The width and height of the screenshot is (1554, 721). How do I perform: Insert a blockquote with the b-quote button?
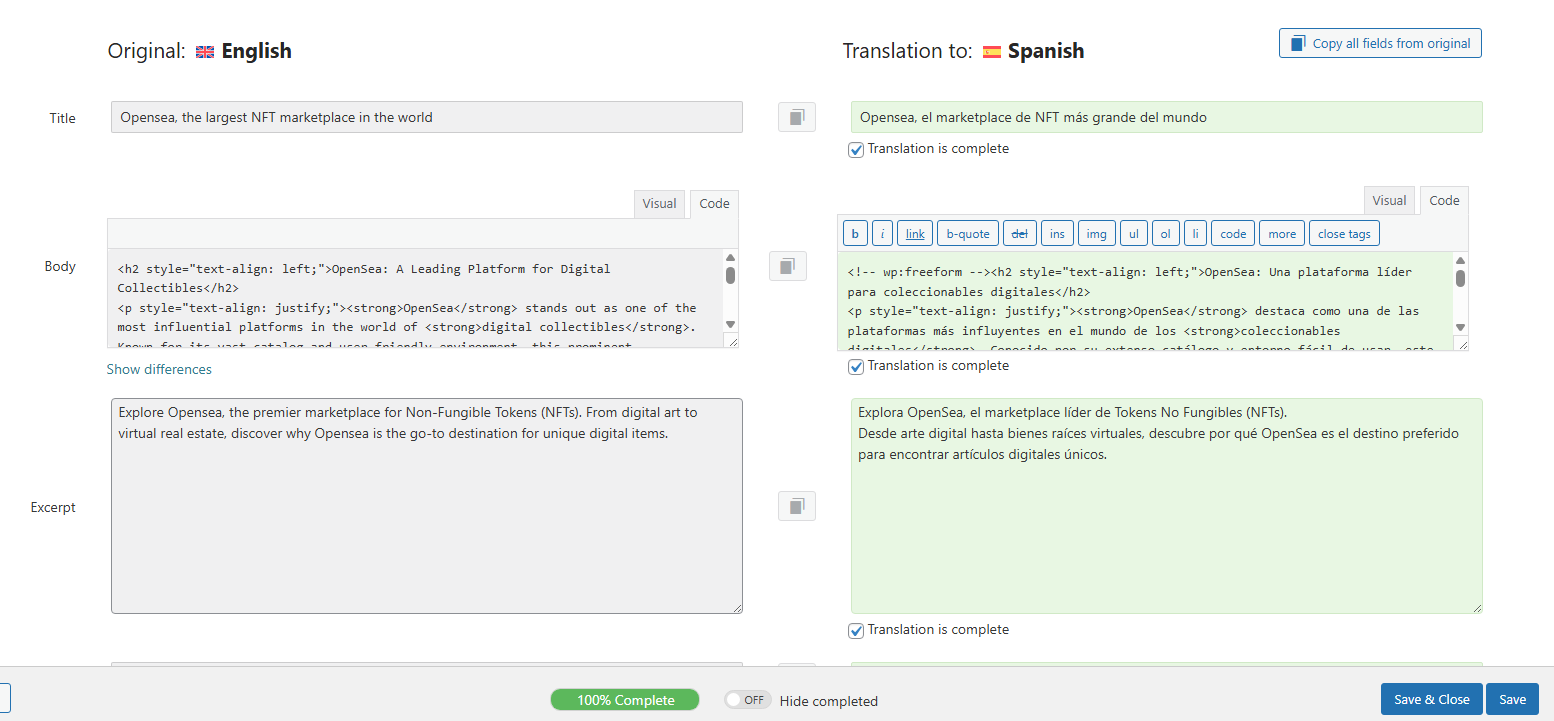(x=968, y=233)
